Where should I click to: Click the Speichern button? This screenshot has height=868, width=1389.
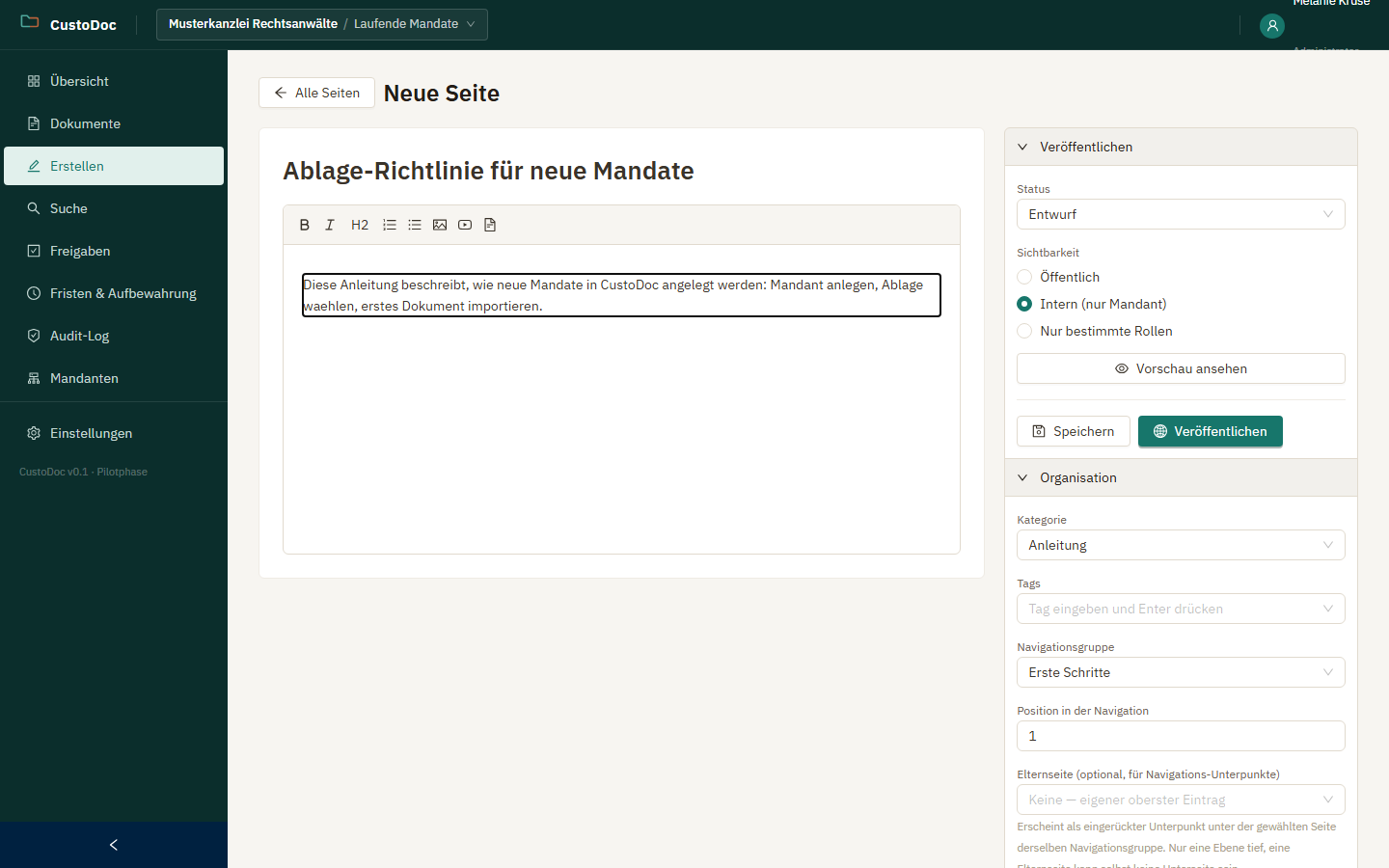coord(1074,431)
